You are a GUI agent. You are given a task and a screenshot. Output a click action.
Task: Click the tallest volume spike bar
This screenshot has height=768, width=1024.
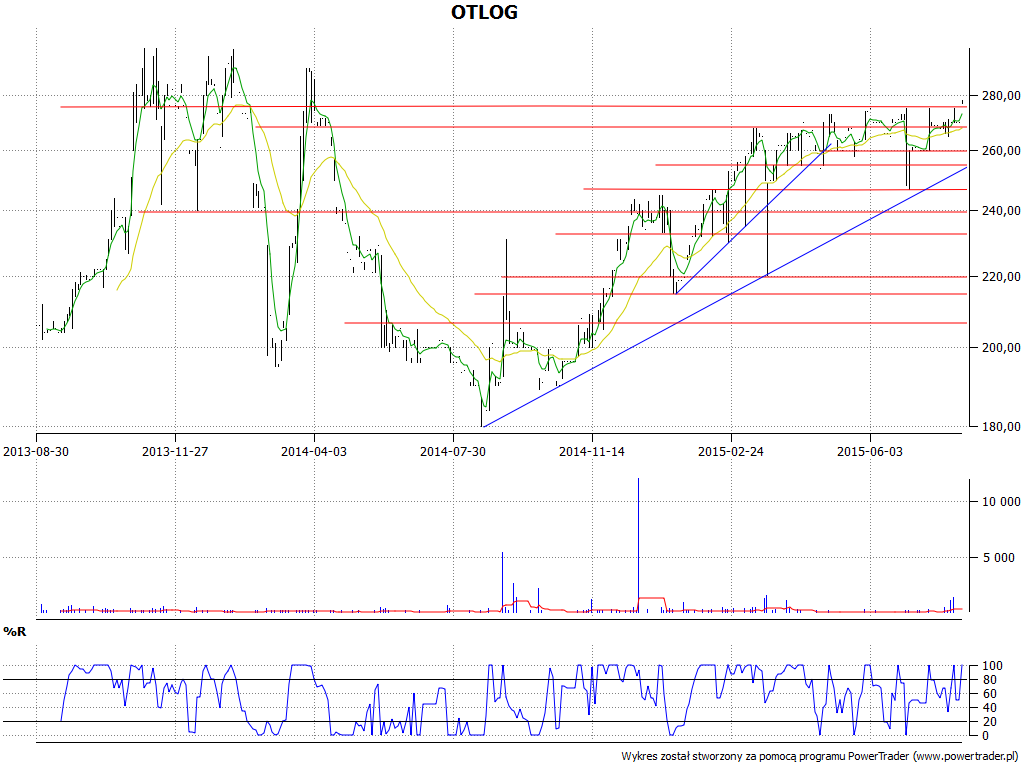click(638, 545)
